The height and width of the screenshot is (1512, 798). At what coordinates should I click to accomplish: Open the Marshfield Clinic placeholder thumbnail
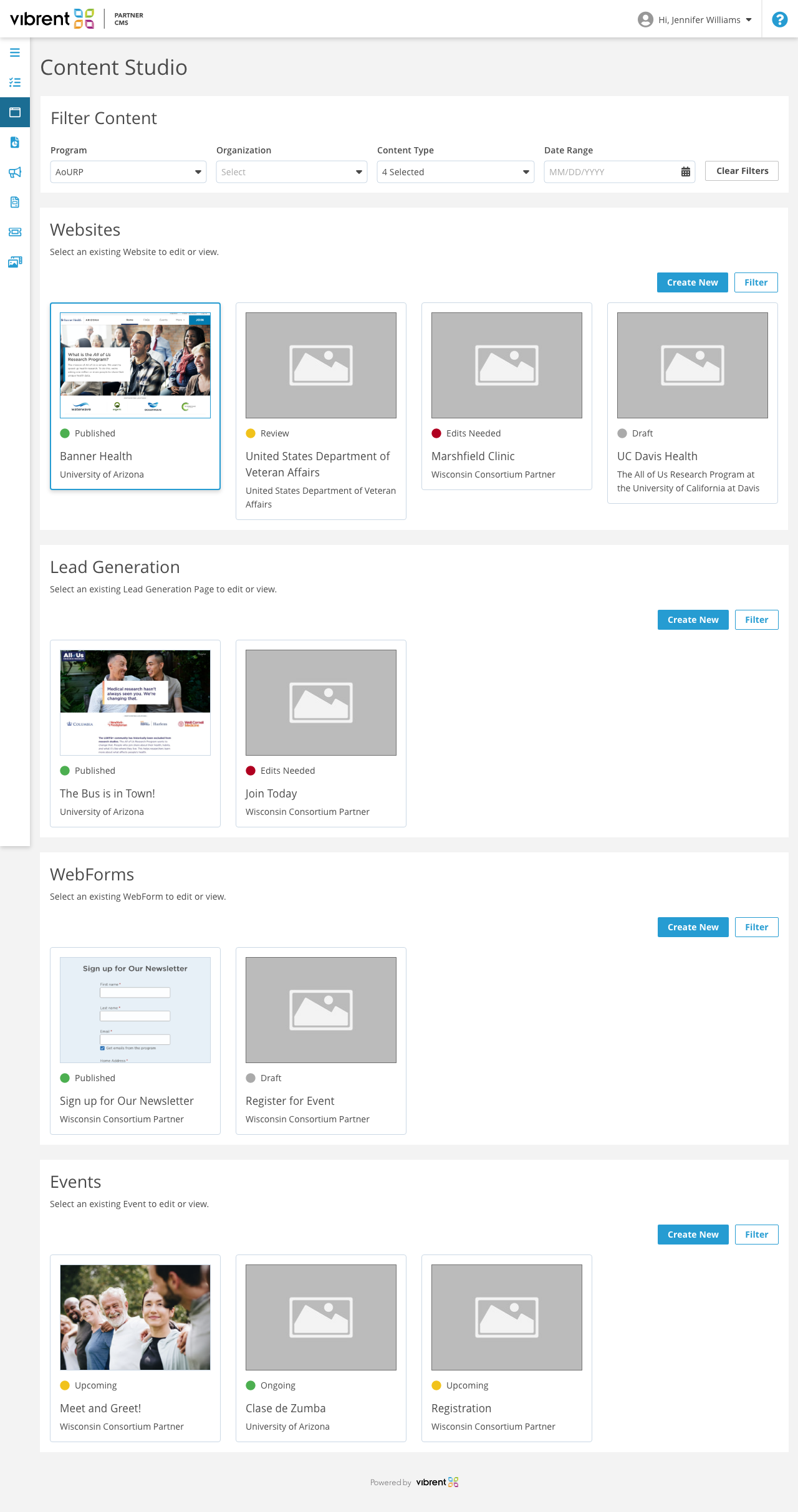[x=507, y=365]
